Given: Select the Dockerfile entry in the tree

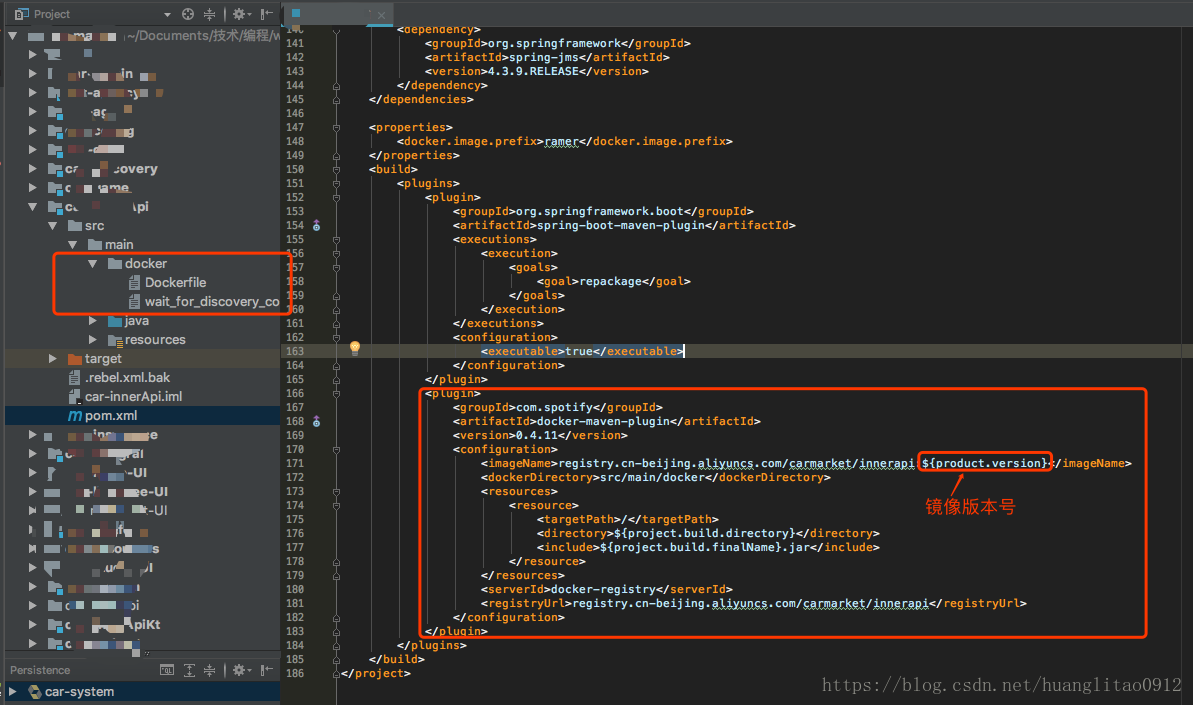Looking at the screenshot, I should pos(176,282).
